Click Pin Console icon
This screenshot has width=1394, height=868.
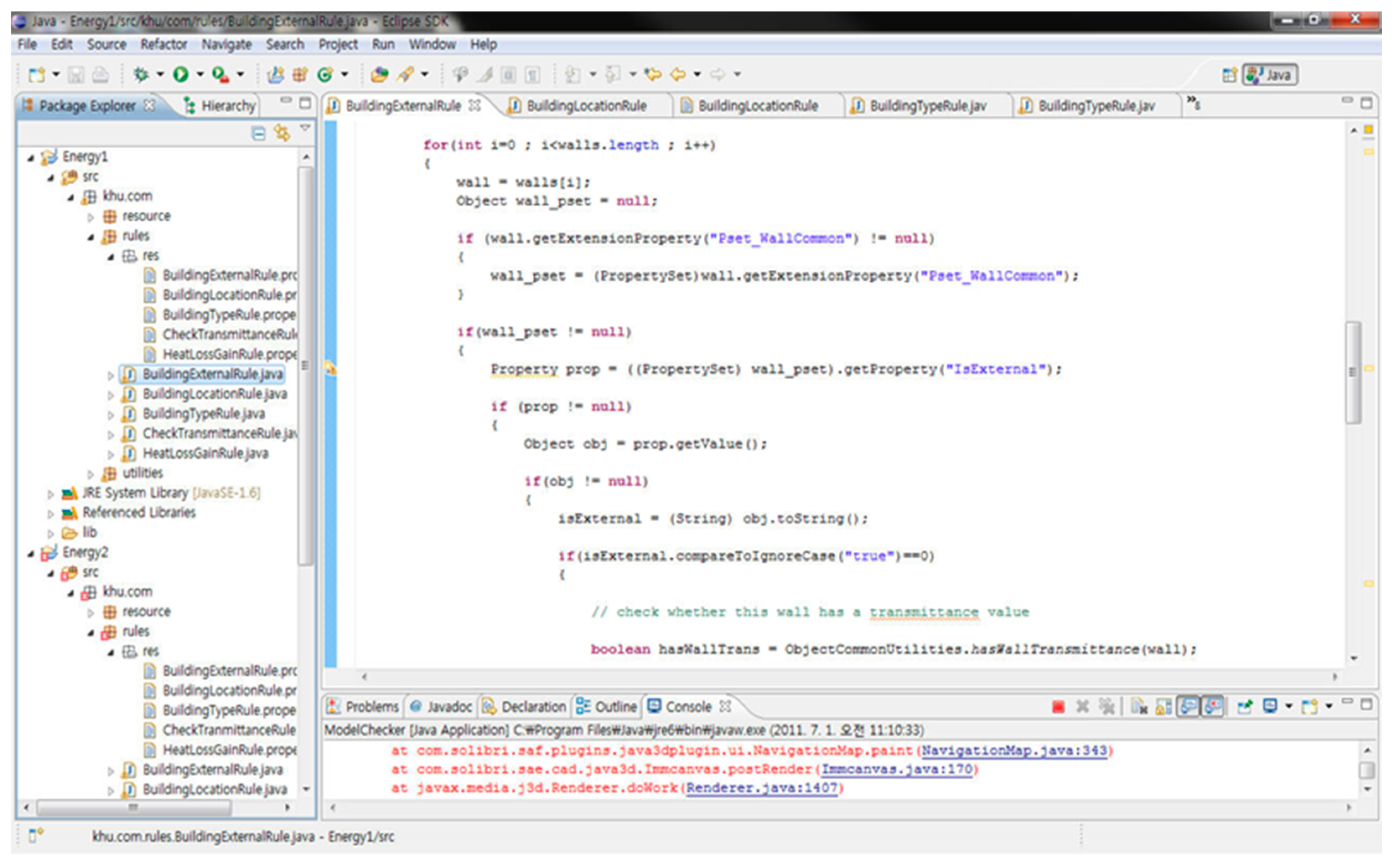pos(1245,707)
